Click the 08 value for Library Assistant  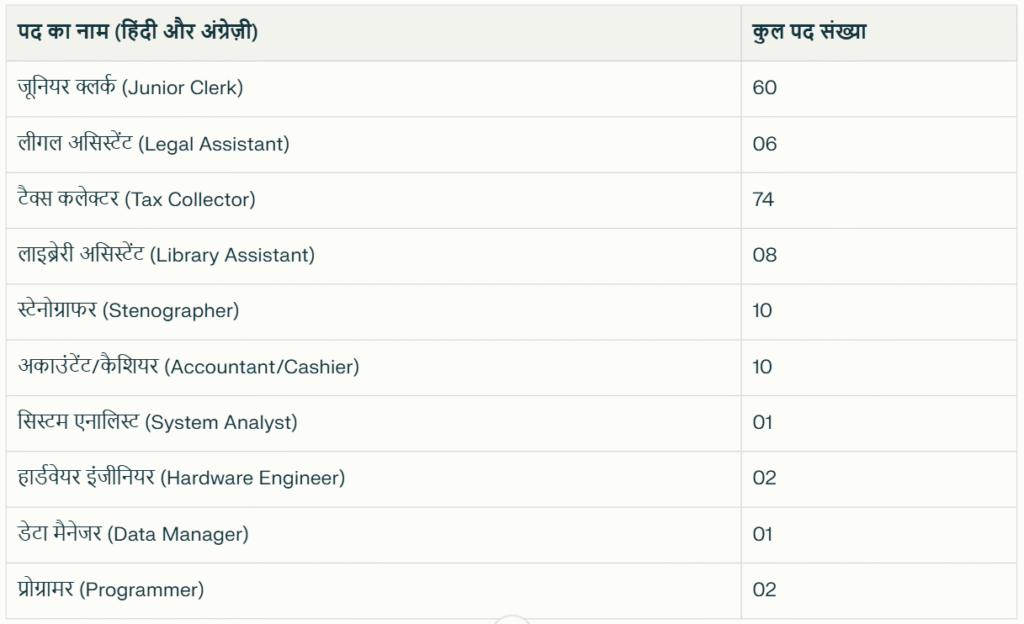pyautogui.click(x=764, y=255)
